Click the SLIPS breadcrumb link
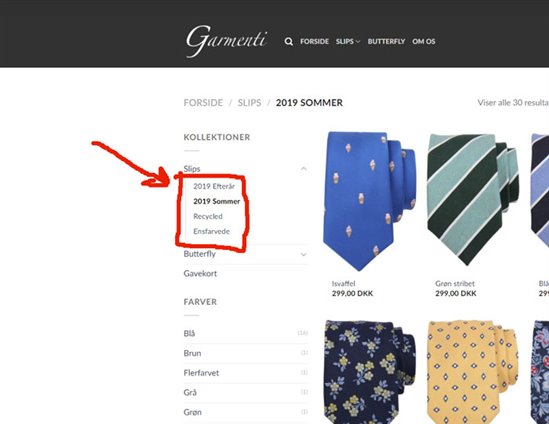Viewport: 549px width, 424px height. [x=249, y=103]
